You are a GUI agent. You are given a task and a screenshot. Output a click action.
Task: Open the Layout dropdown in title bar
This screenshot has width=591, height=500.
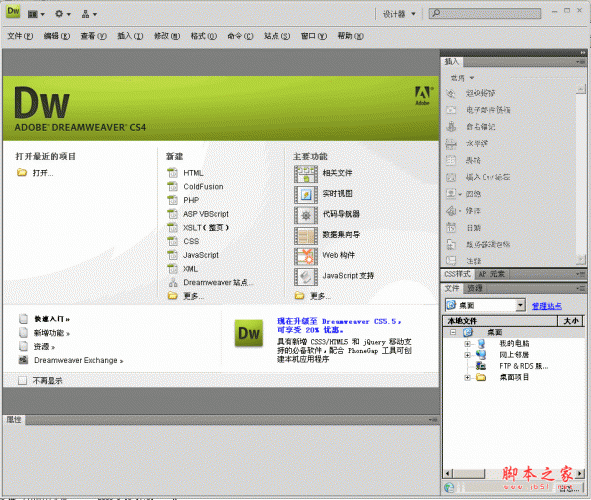(x=36, y=14)
